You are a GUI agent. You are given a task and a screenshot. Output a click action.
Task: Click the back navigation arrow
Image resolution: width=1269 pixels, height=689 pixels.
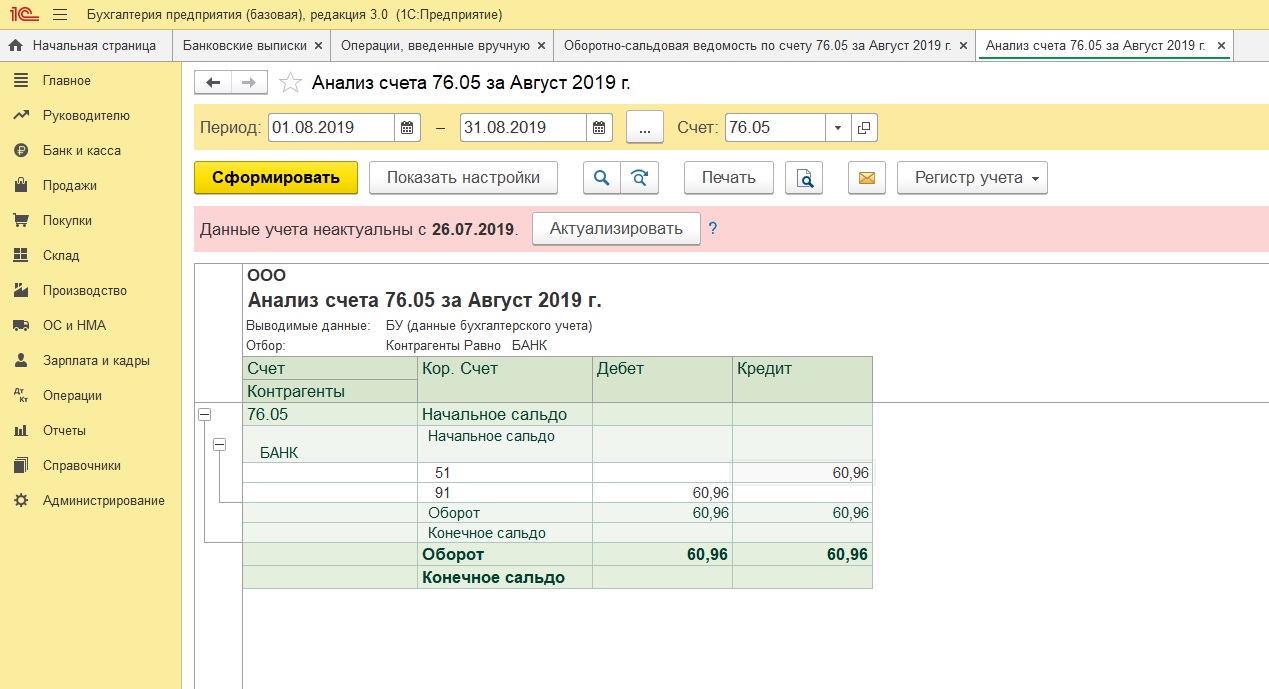point(213,82)
